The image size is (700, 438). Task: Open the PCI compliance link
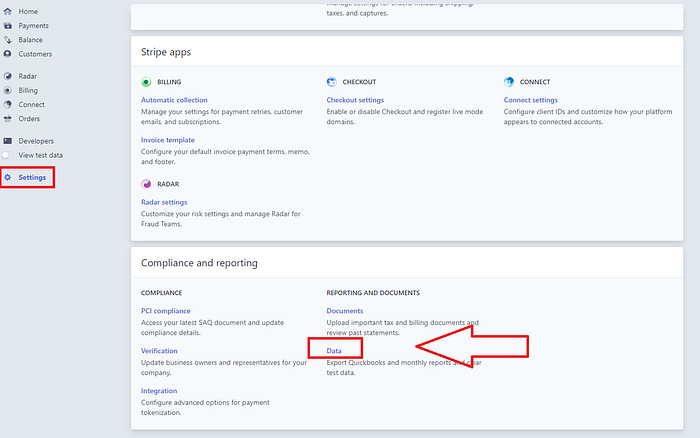point(166,311)
